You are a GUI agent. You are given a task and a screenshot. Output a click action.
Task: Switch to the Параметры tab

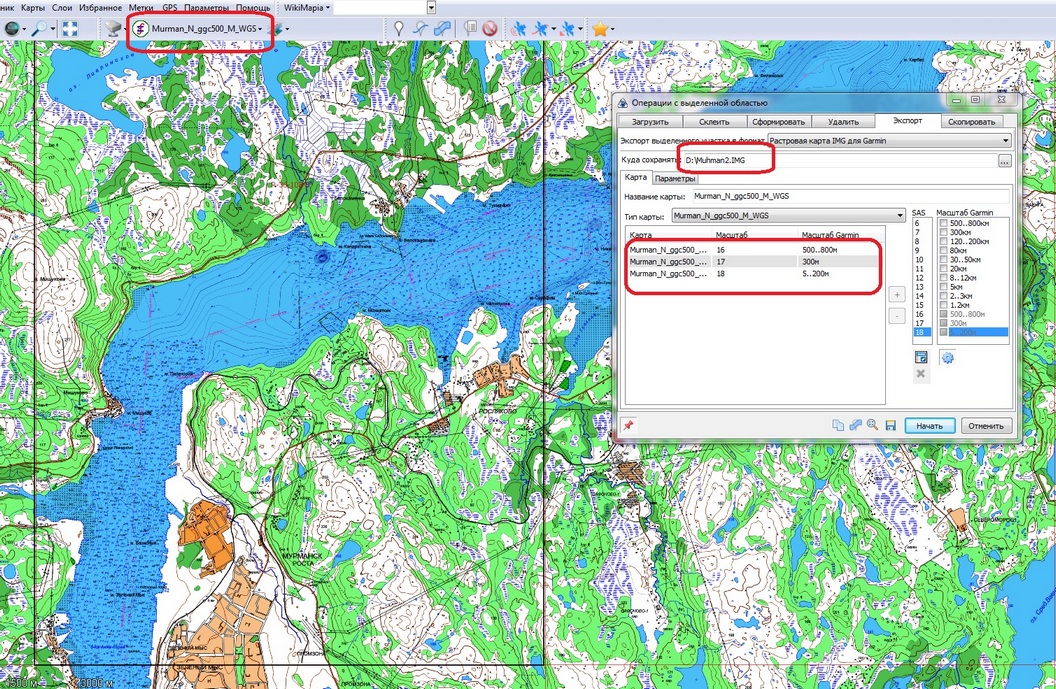(x=675, y=179)
